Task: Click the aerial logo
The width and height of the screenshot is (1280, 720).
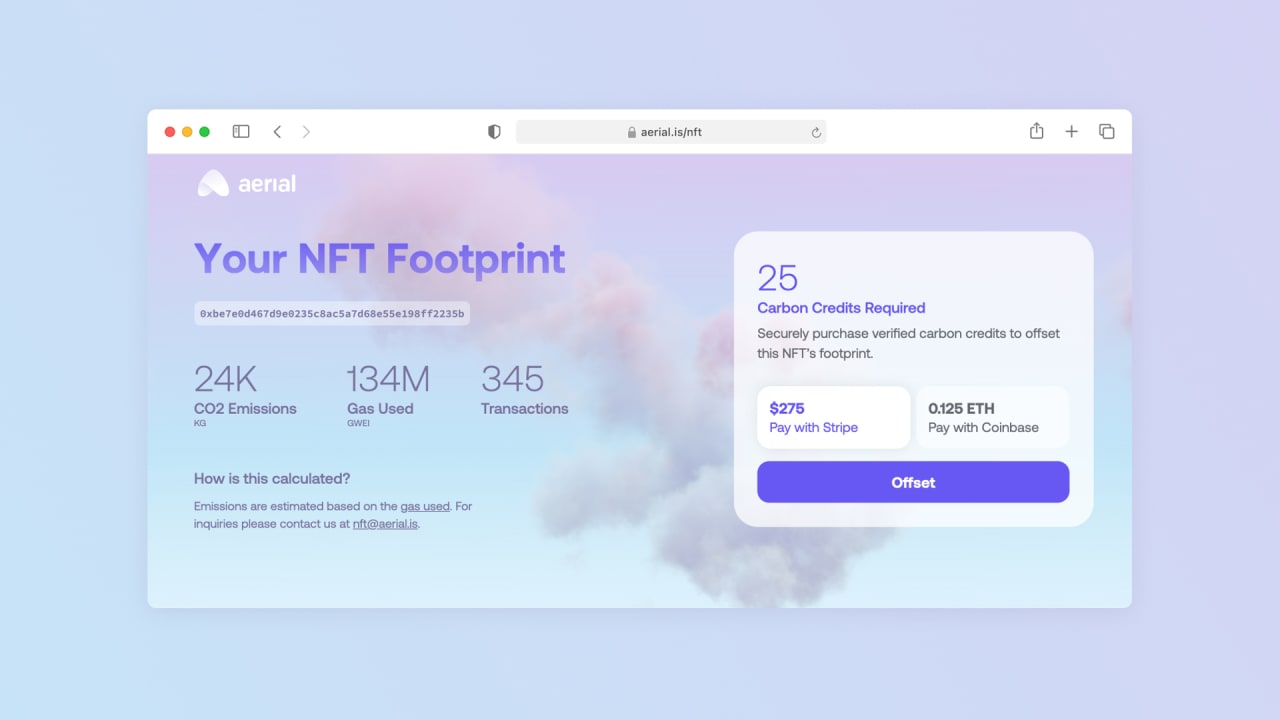Action: (246, 183)
